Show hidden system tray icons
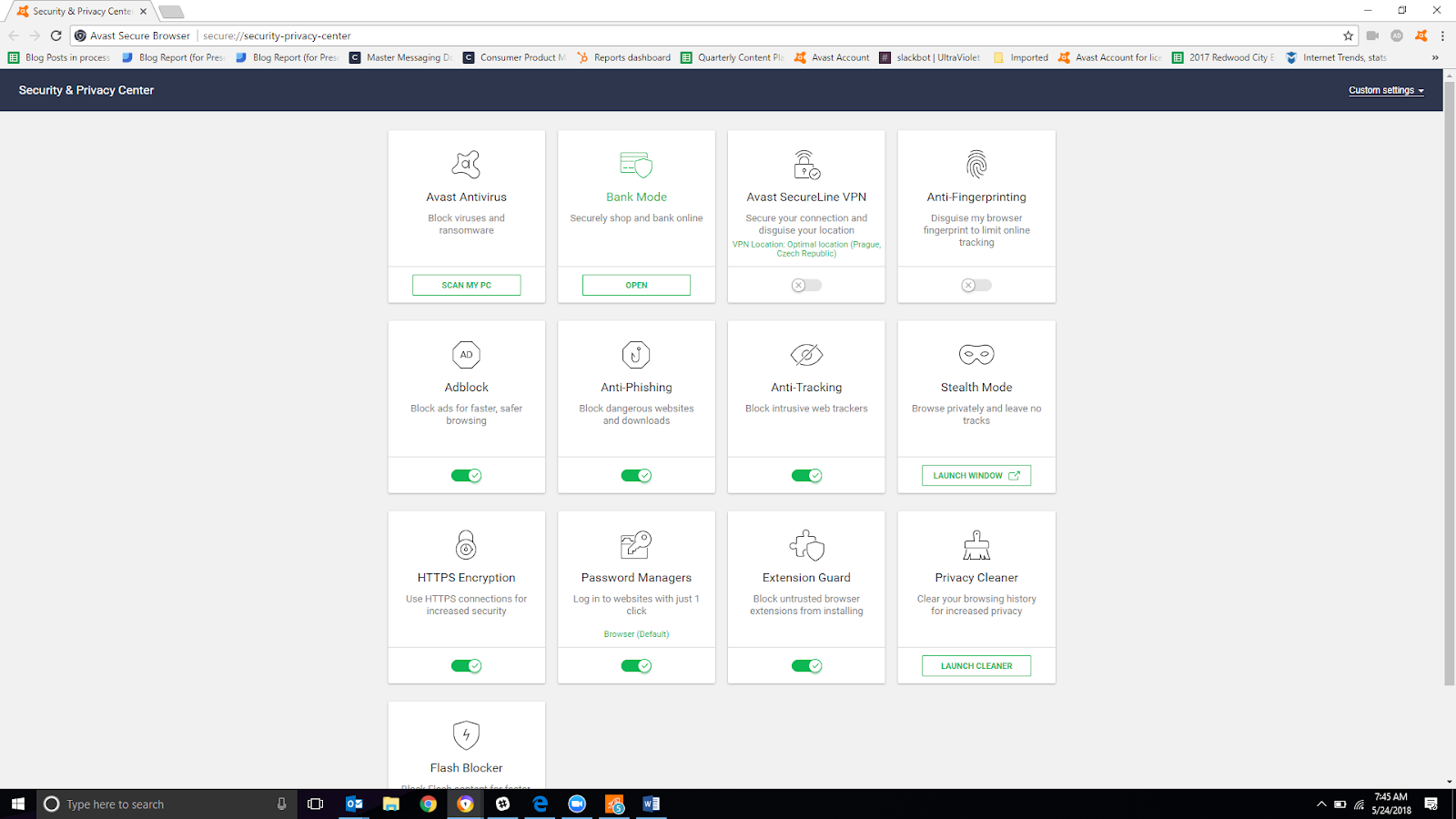 pos(1321,804)
